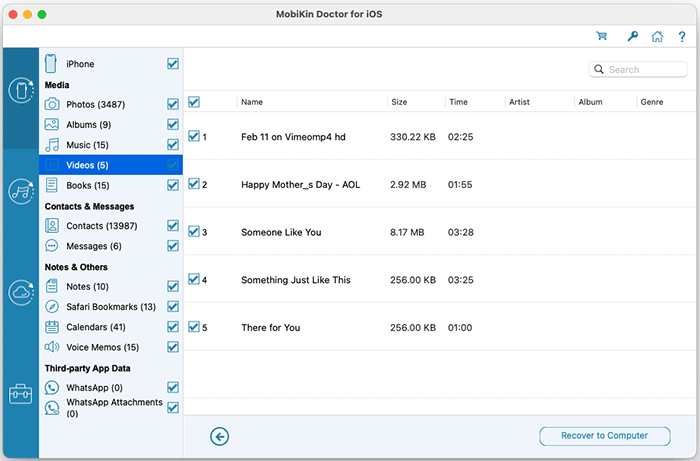This screenshot has height=461, width=700.
Task: Select the There for You video row
Action: click(270, 328)
